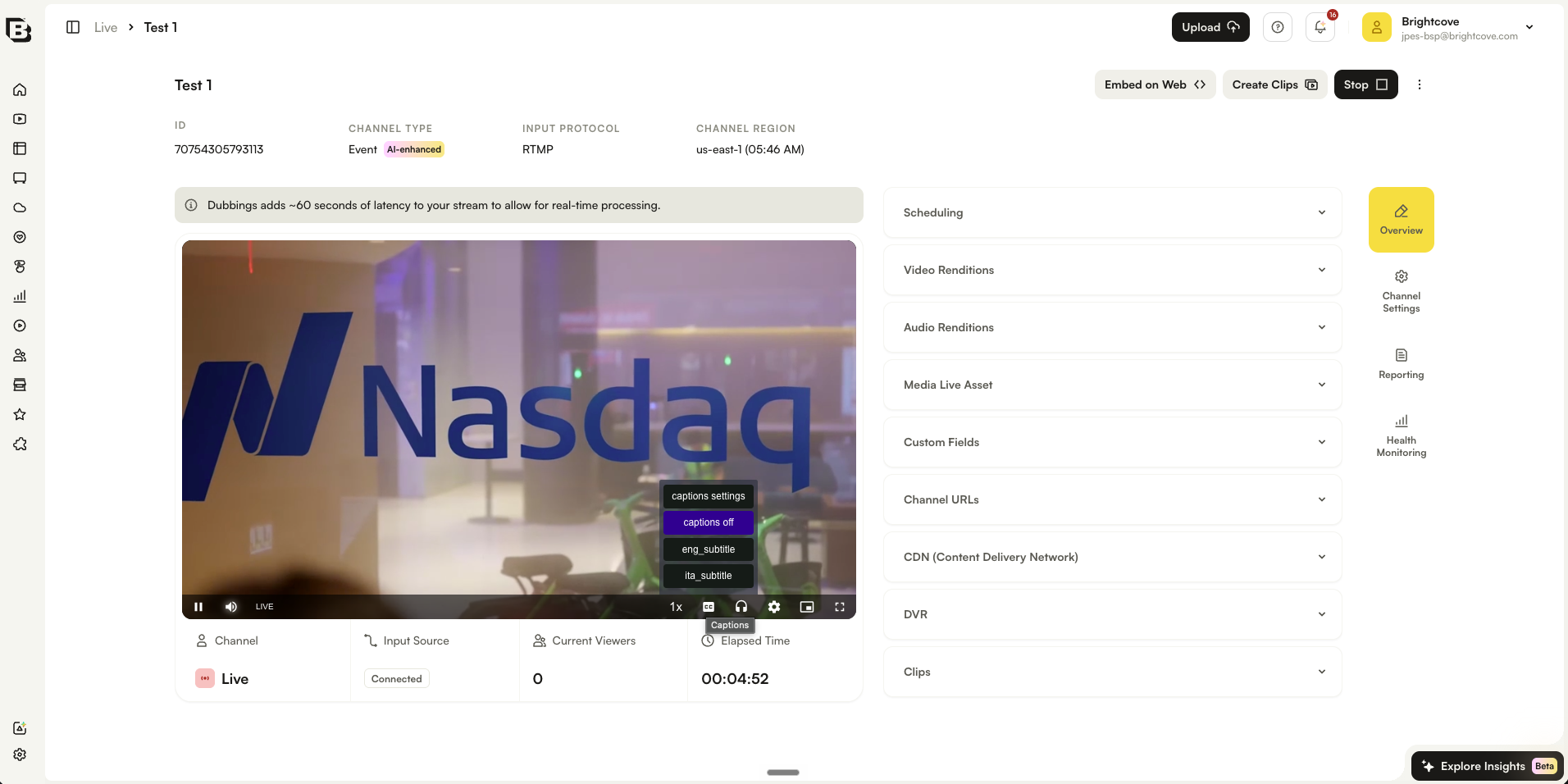
Task: Click the user avatar icon
Action: (1377, 27)
